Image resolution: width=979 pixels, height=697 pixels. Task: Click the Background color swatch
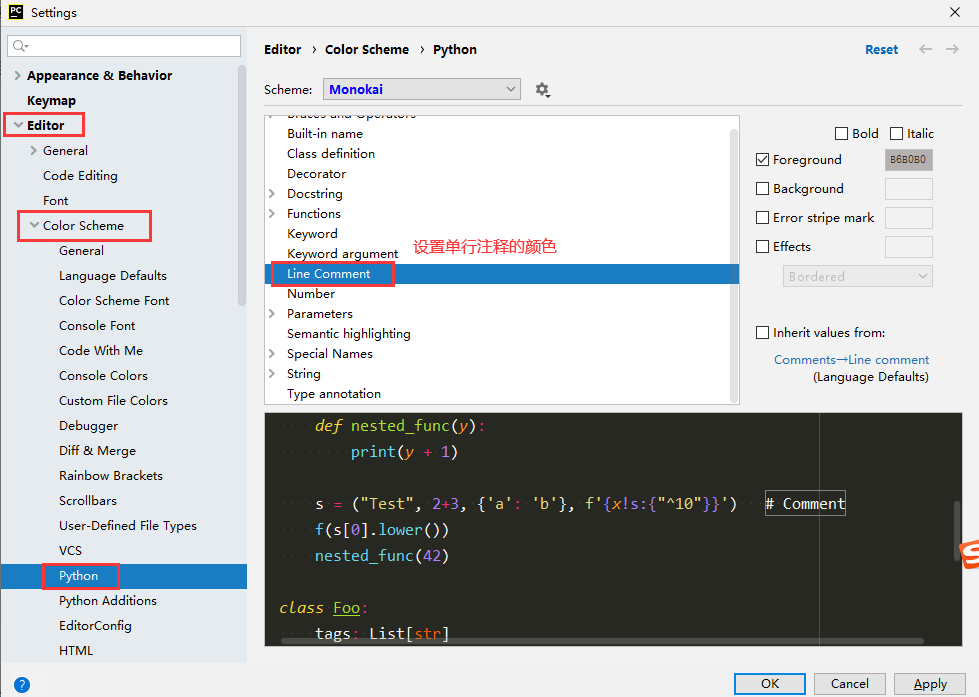tap(908, 189)
